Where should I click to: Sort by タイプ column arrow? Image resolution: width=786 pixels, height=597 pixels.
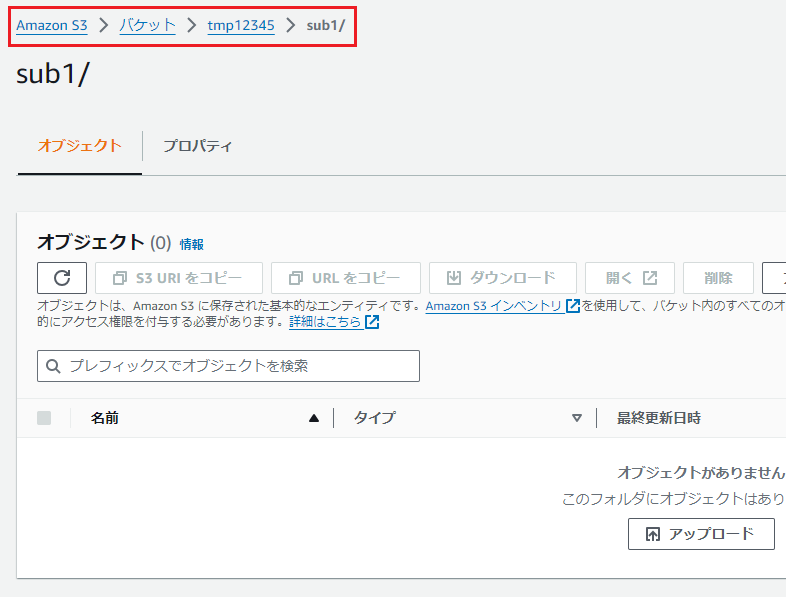coord(577,418)
